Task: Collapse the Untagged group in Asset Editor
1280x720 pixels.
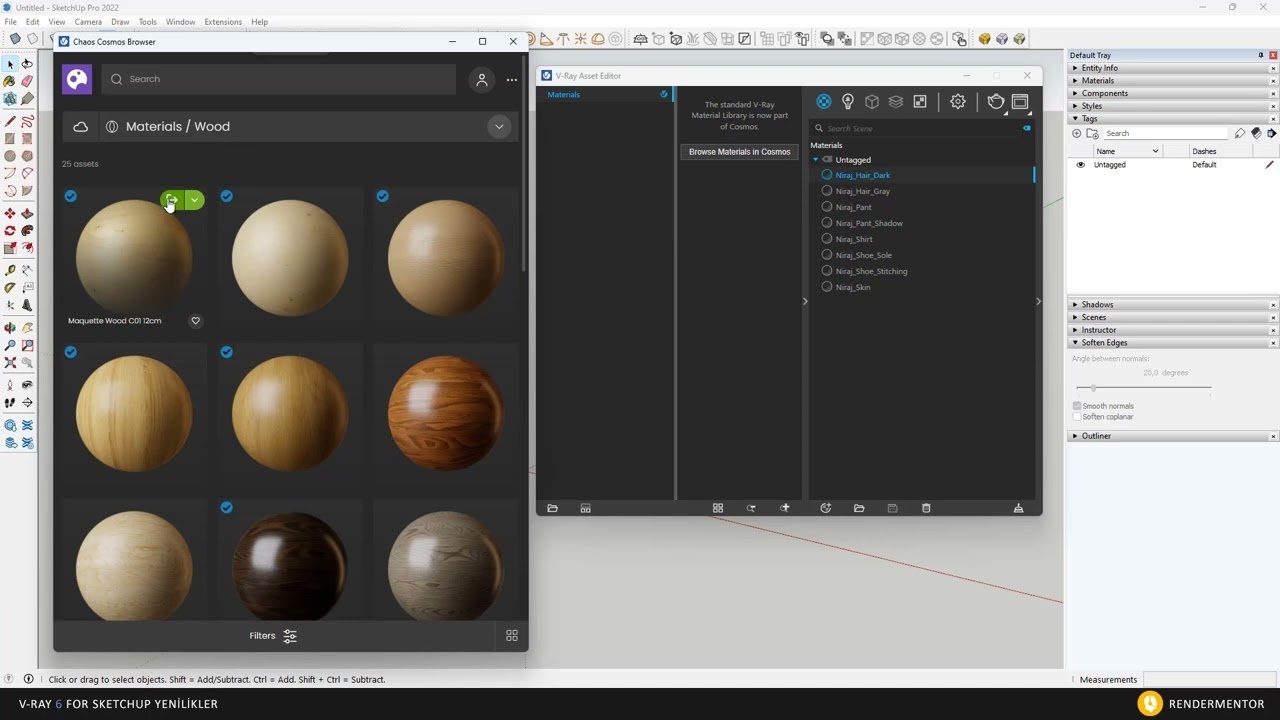Action: 815,160
